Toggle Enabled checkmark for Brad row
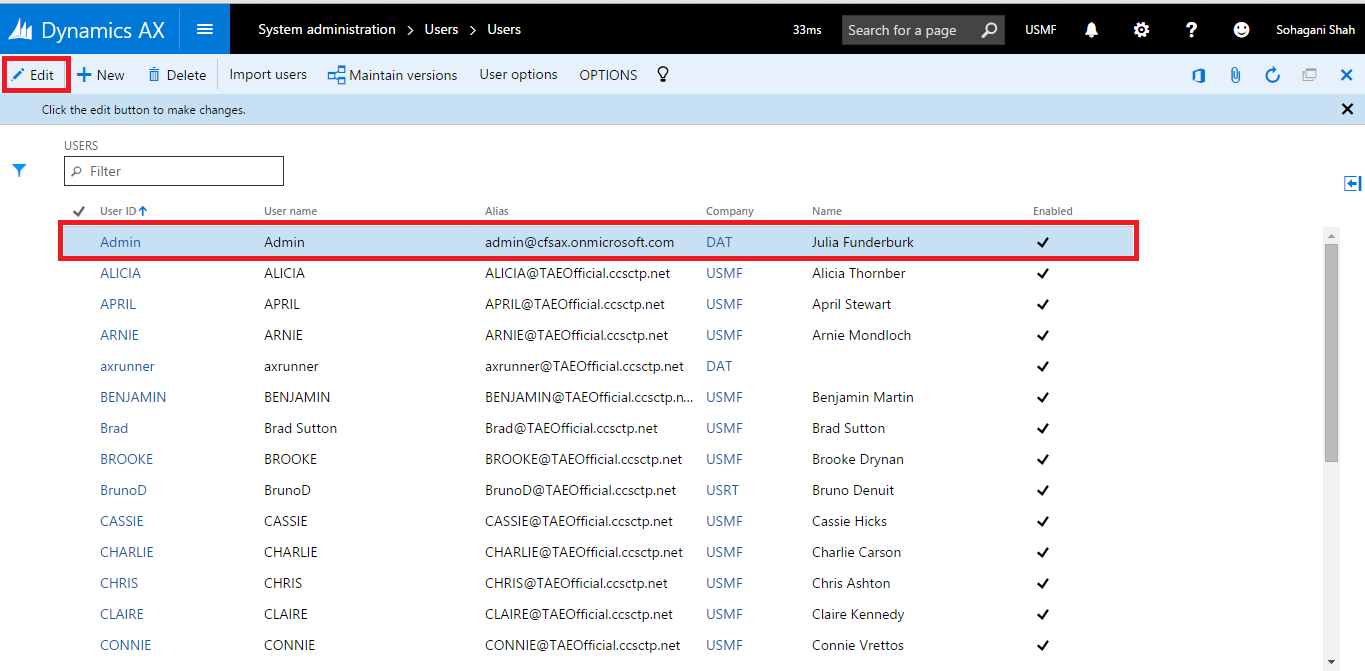1365x671 pixels. click(1043, 428)
